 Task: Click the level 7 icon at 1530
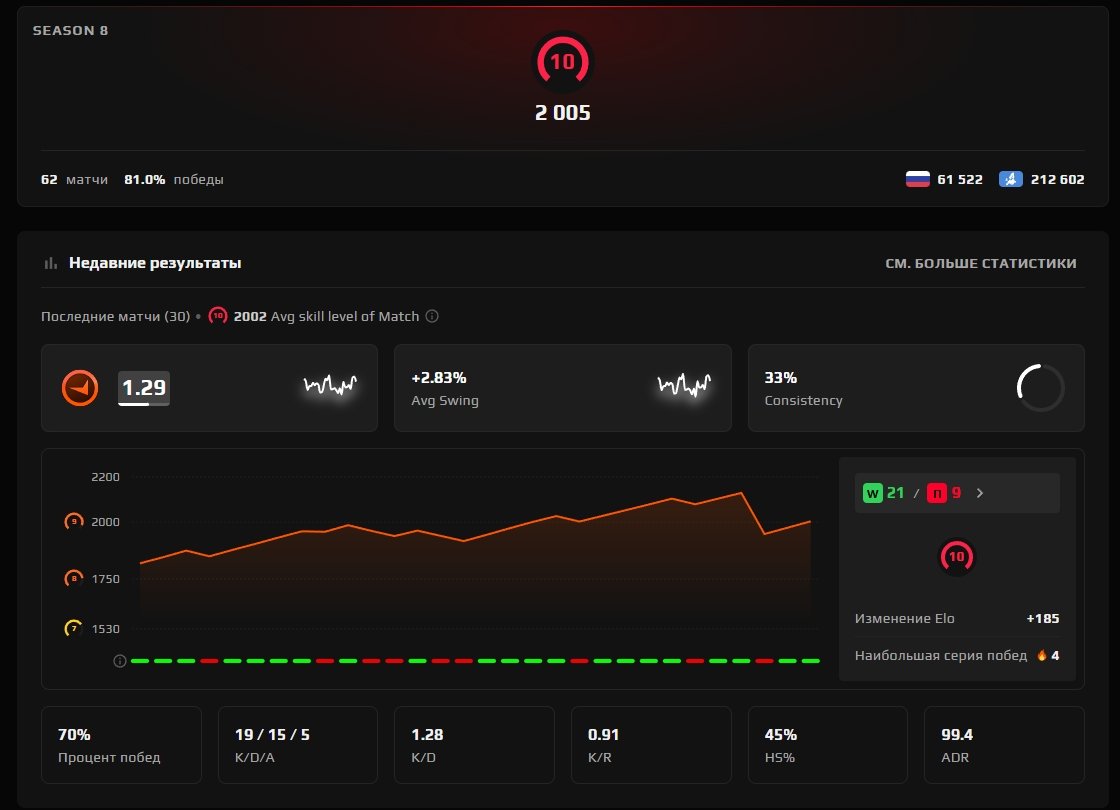click(x=74, y=629)
